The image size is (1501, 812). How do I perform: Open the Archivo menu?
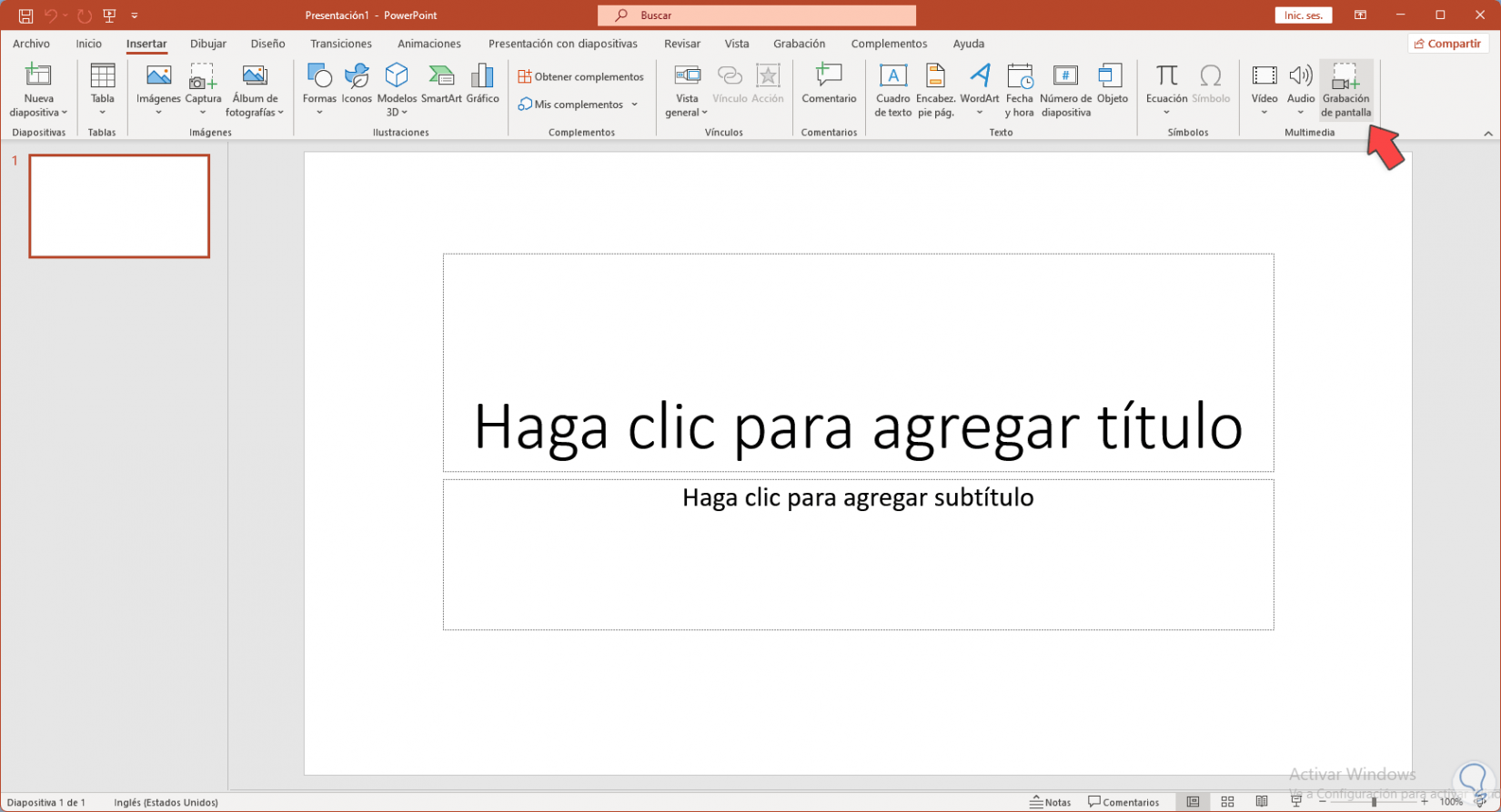pos(31,44)
